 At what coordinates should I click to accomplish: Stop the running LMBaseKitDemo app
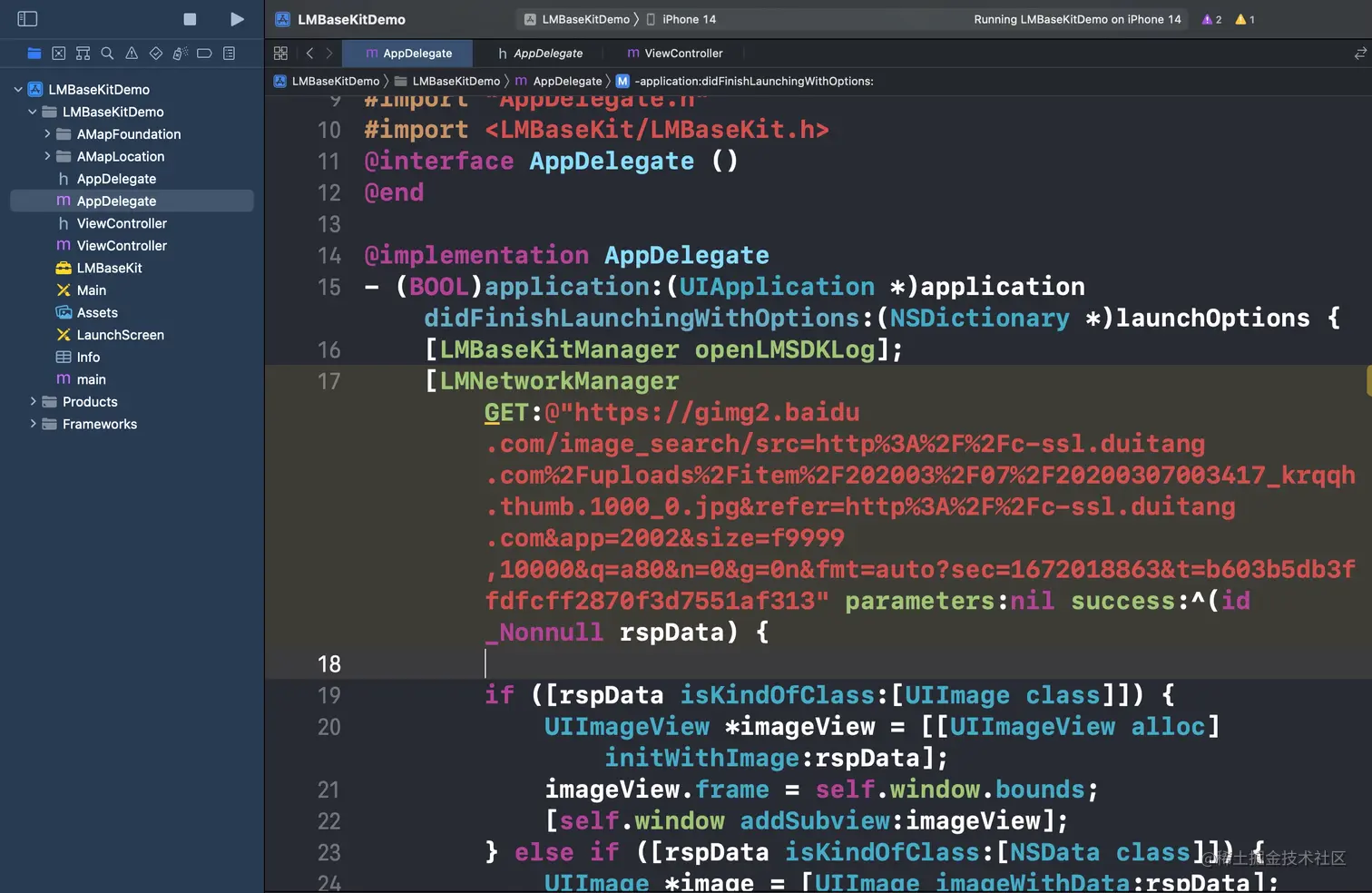click(190, 19)
